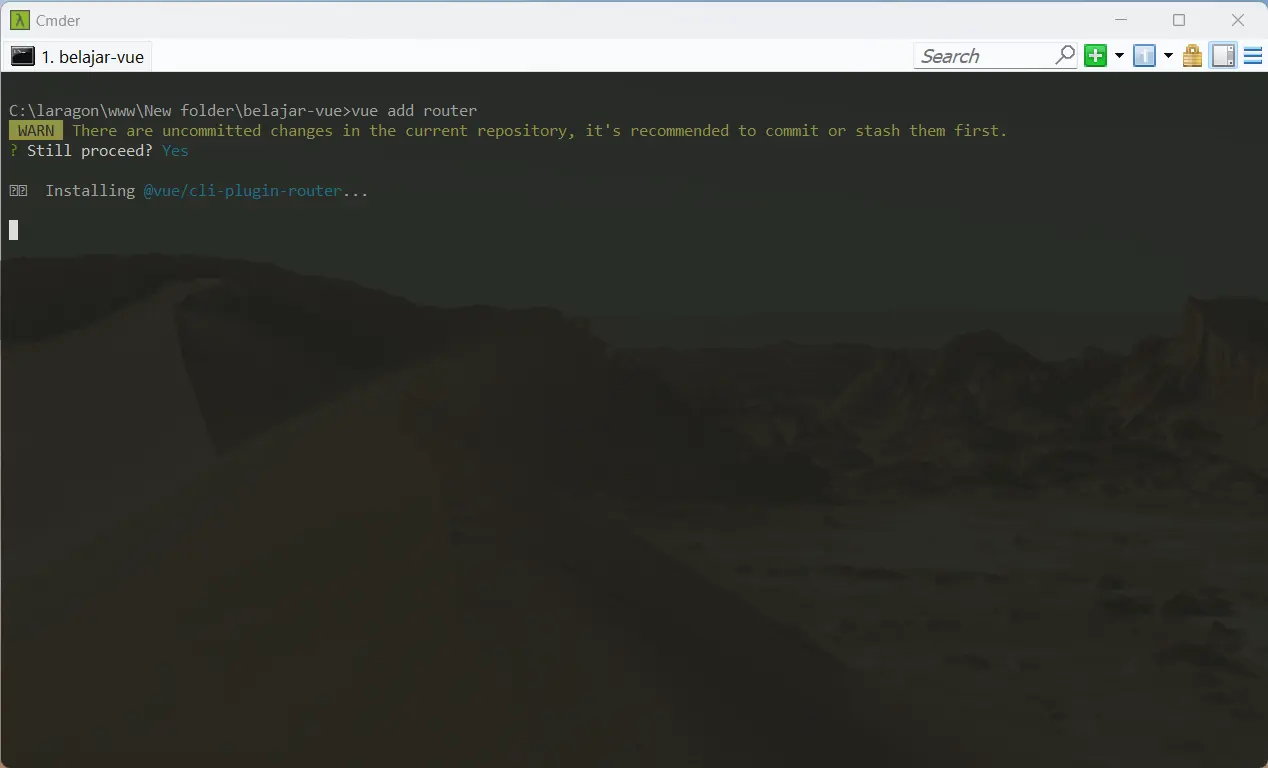Click the 'Yes' answer text
Viewport: 1268px width, 768px height.
pos(175,151)
